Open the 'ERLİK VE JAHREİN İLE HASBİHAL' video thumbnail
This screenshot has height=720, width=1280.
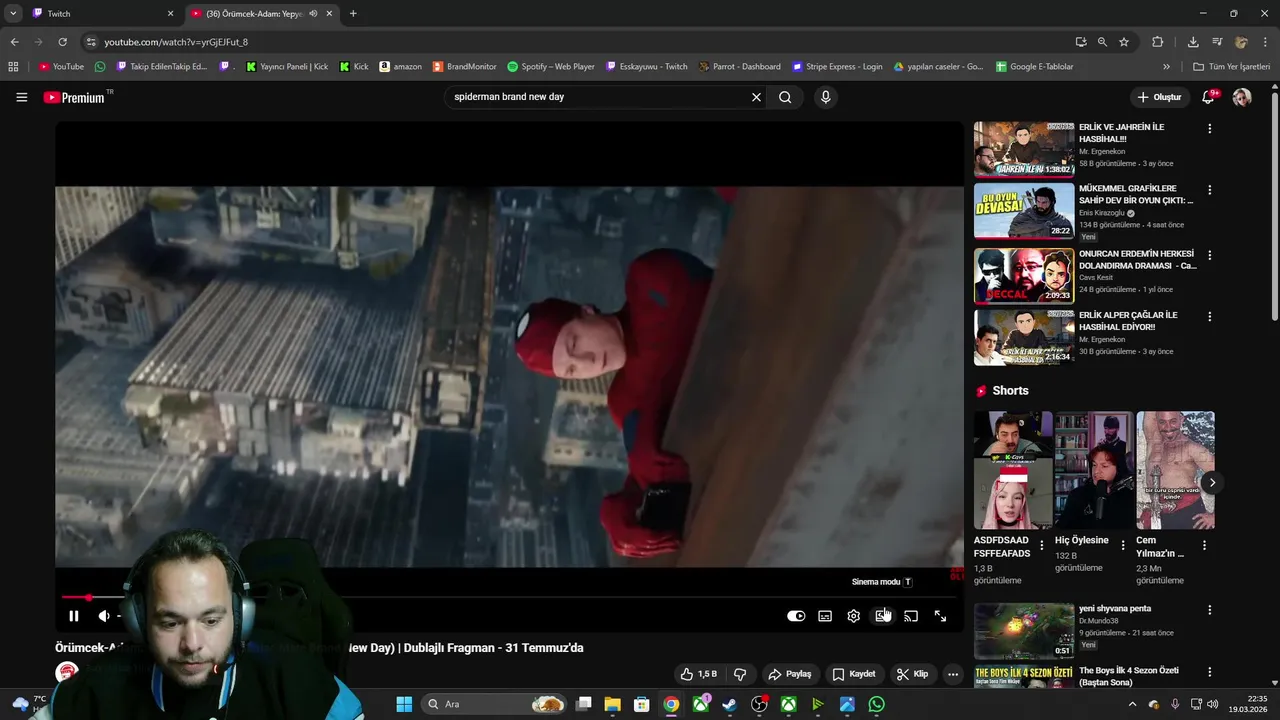[x=1024, y=150]
